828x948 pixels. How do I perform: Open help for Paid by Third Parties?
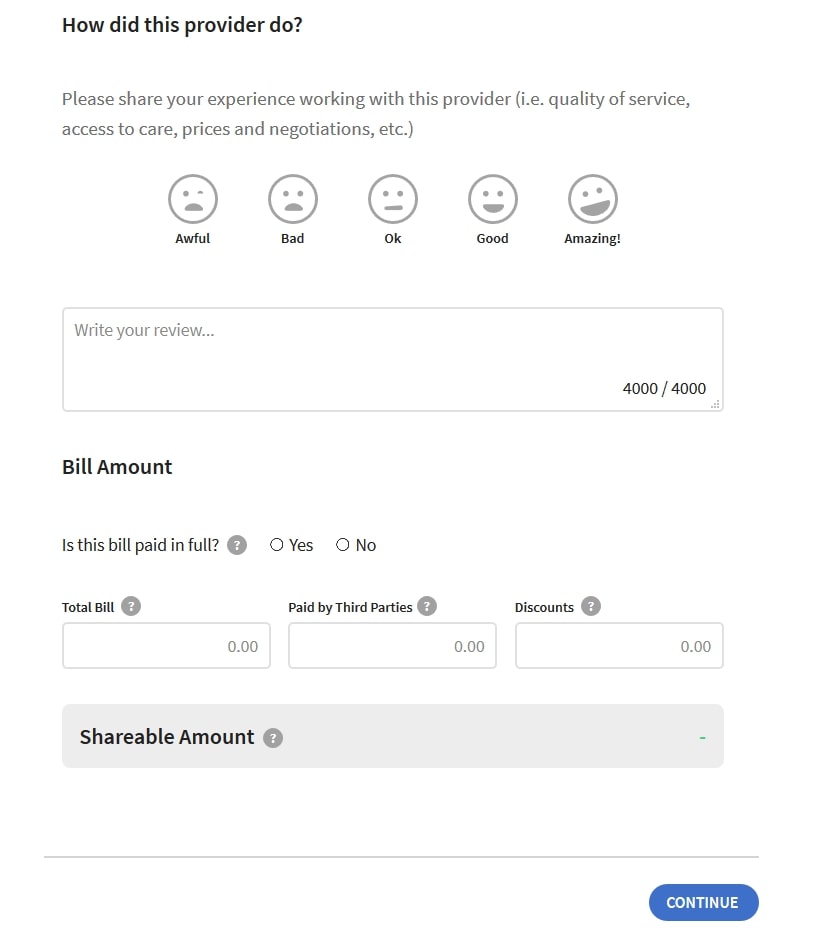coord(427,606)
